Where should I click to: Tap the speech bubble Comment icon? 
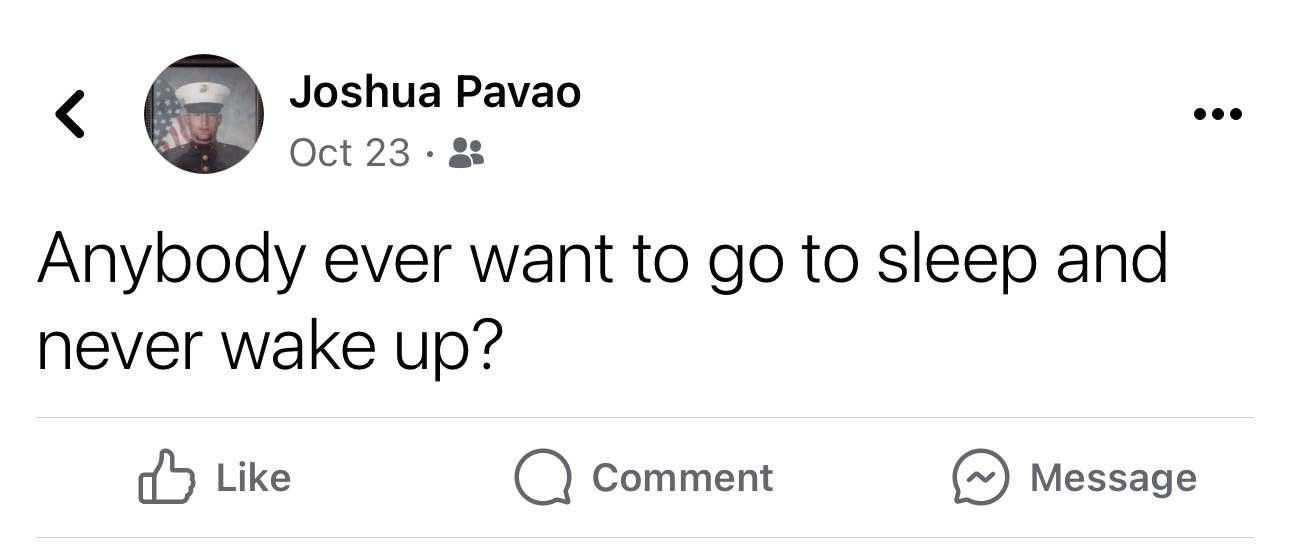coord(542,478)
